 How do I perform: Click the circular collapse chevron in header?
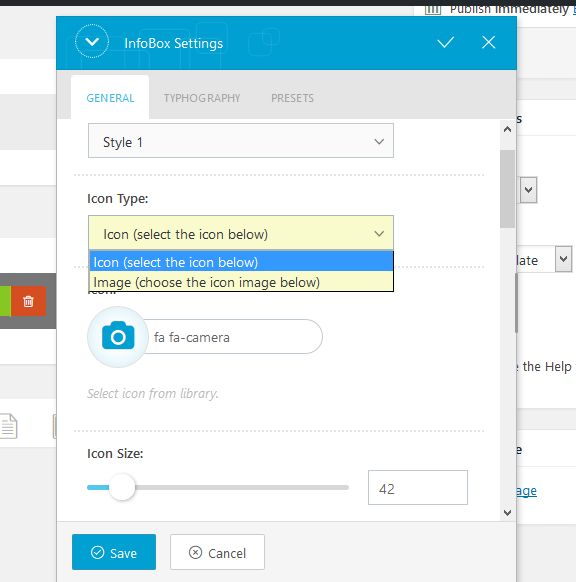click(x=92, y=42)
